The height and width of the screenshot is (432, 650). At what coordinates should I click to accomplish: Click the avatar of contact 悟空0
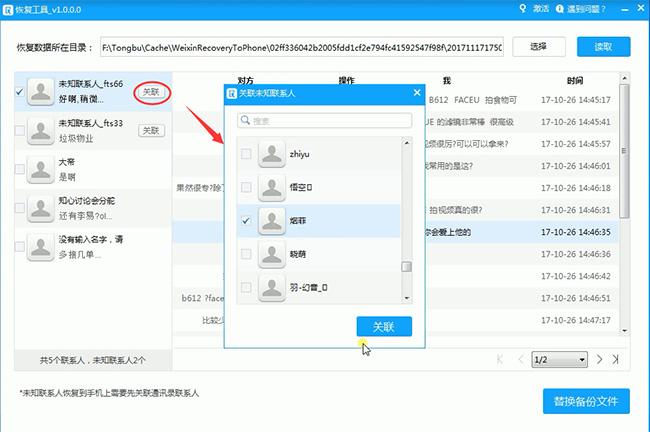pyautogui.click(x=272, y=187)
